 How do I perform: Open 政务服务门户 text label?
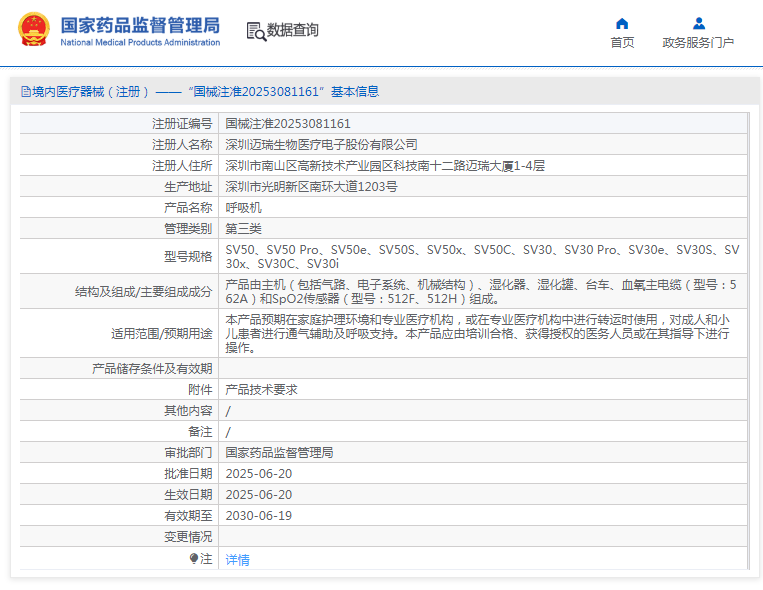click(x=698, y=42)
